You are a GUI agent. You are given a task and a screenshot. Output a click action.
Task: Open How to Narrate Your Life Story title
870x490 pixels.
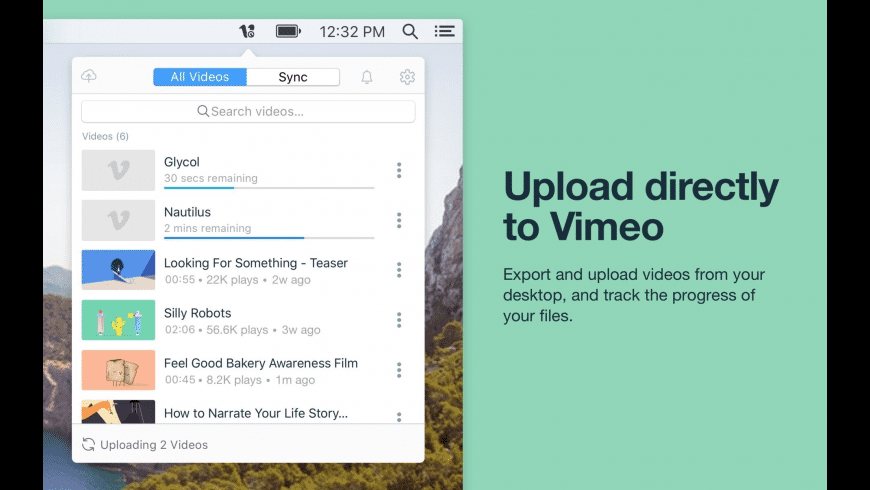[x=256, y=413]
